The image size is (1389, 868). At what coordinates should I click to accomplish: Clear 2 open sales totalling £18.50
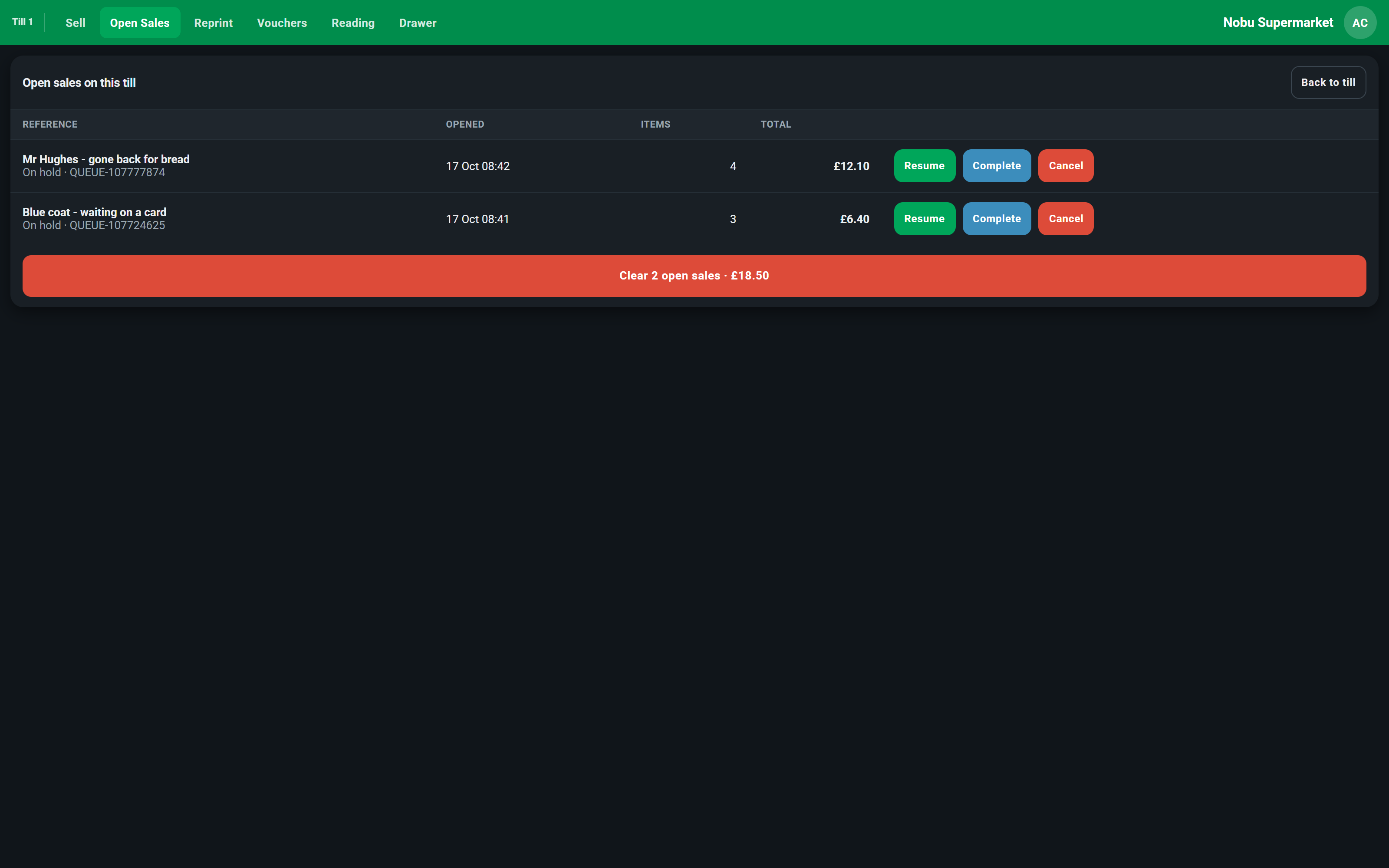coord(694,276)
